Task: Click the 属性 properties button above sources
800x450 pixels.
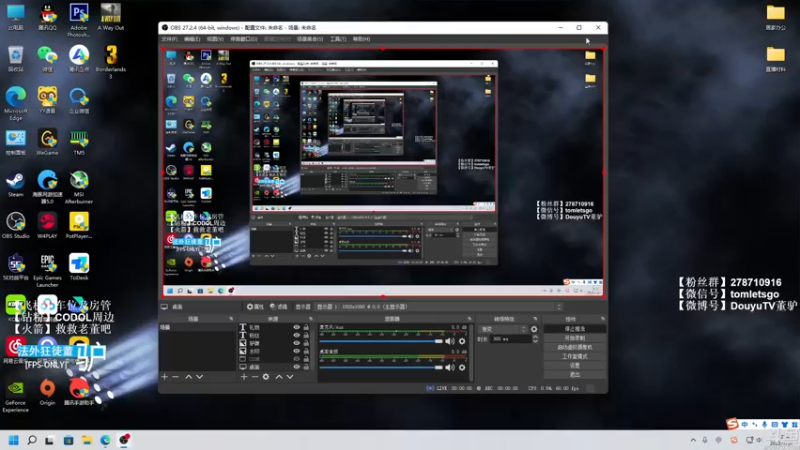Action: click(x=255, y=307)
